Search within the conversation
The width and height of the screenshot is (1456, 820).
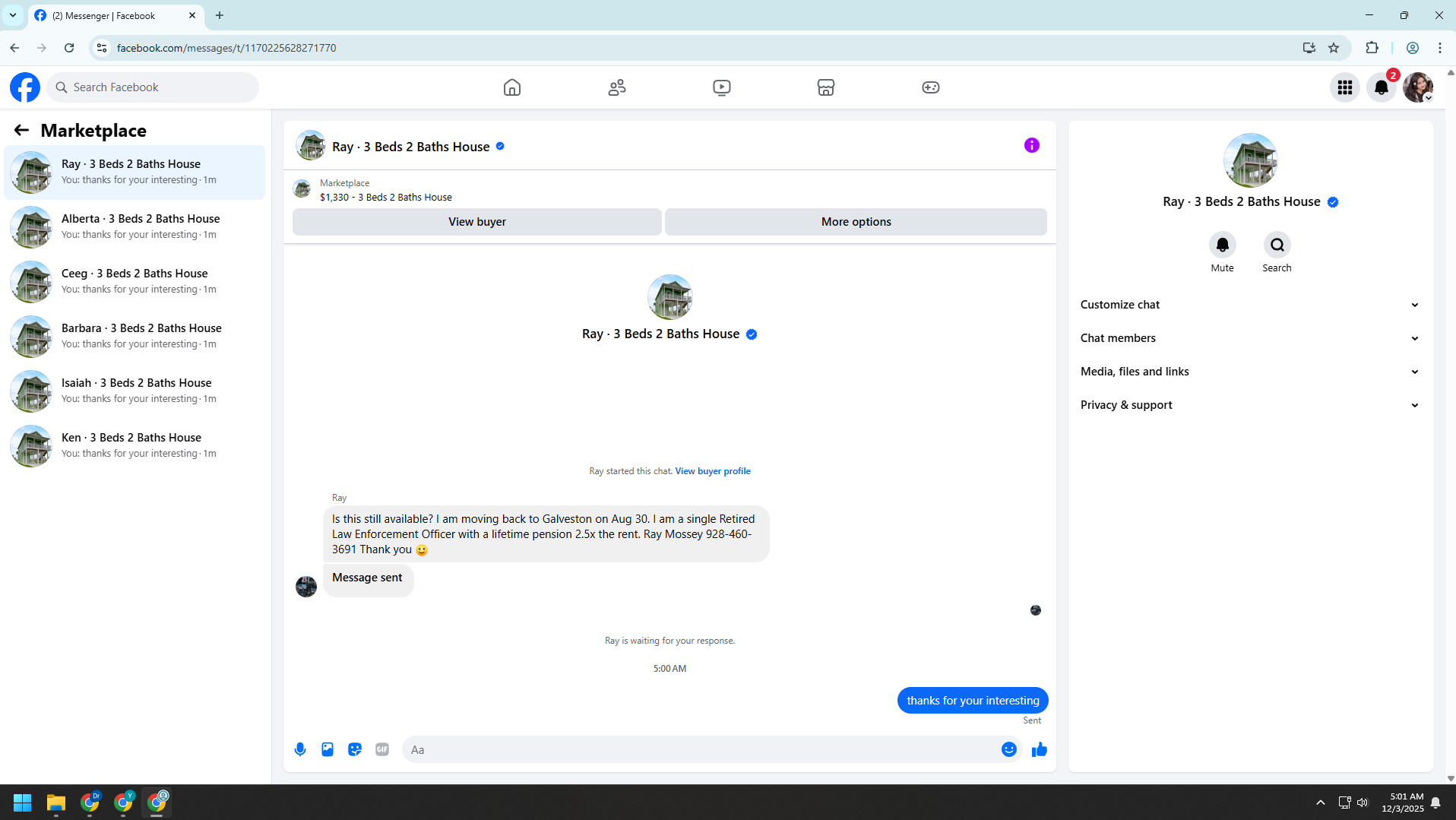(1277, 245)
